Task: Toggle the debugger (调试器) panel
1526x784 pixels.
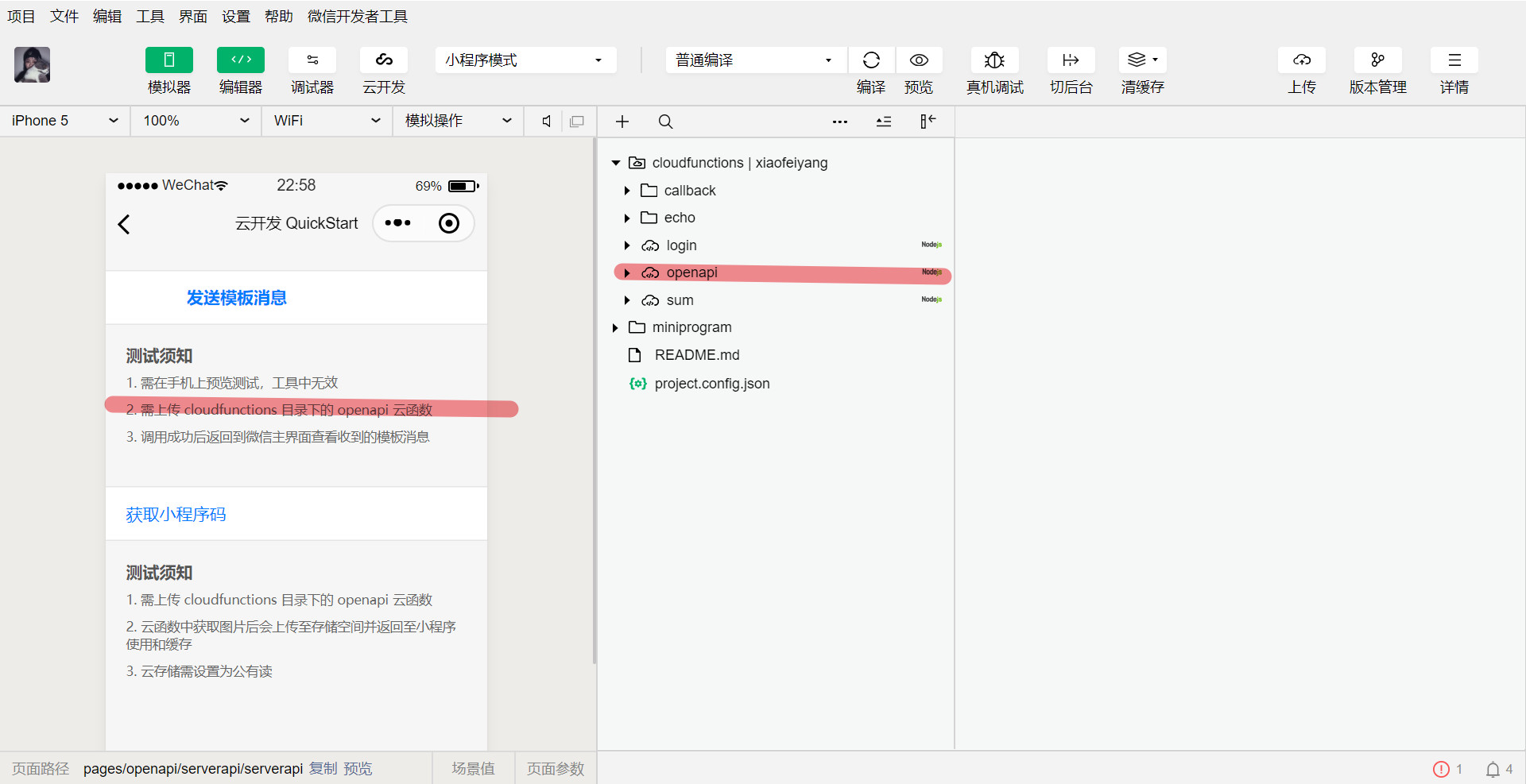Action: tap(312, 60)
